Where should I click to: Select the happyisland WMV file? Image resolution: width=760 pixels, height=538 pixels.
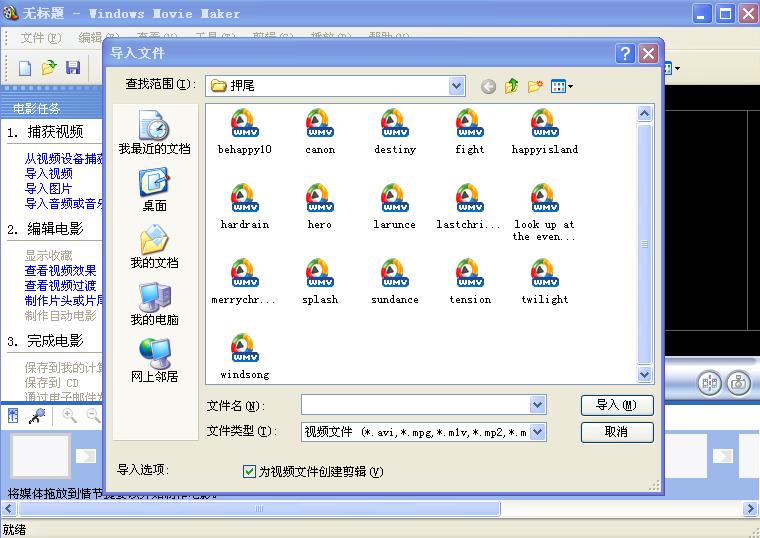545,131
